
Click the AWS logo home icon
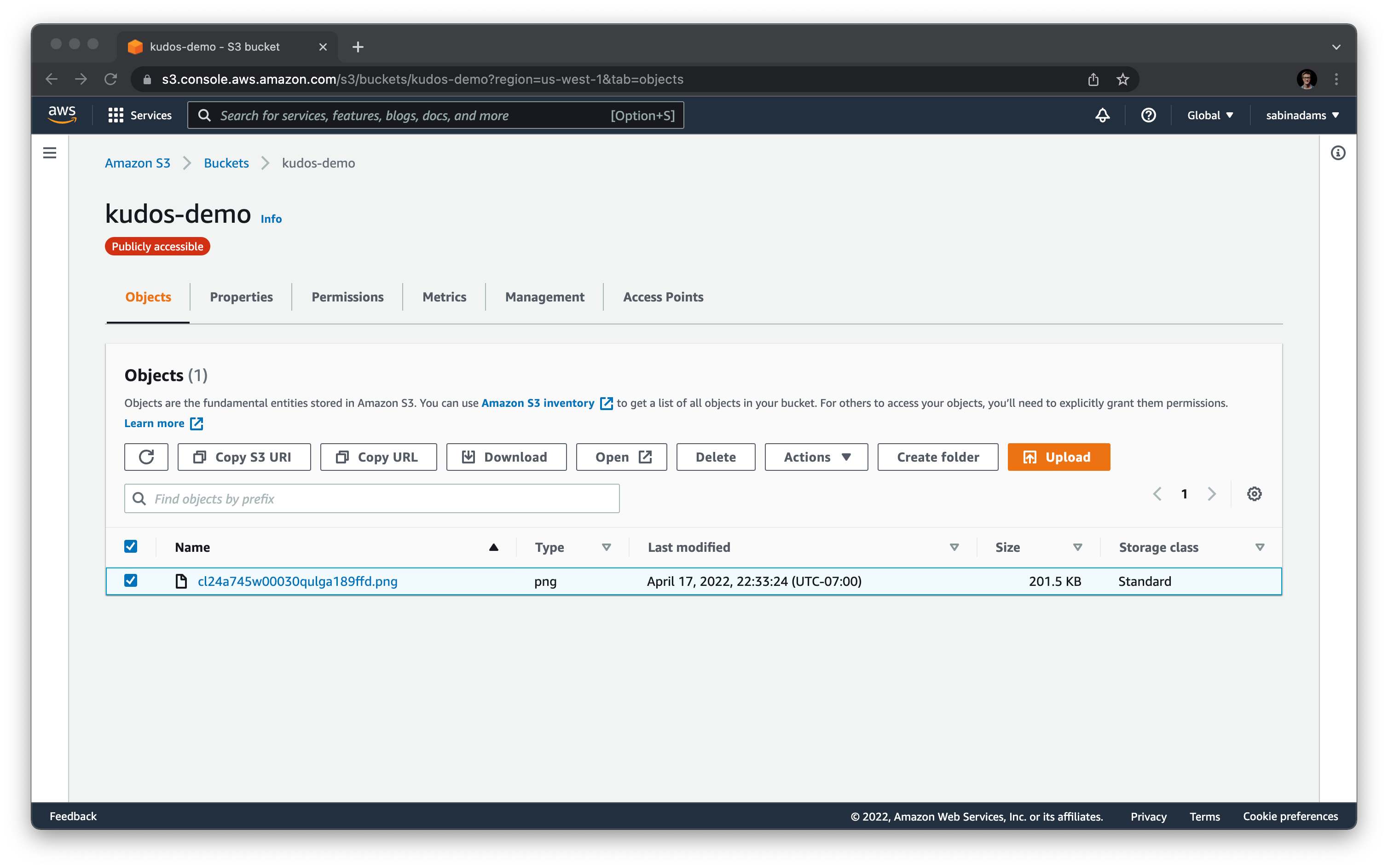[62, 115]
